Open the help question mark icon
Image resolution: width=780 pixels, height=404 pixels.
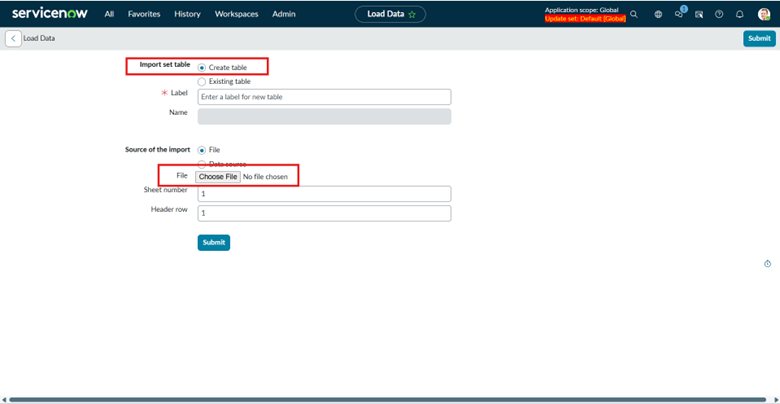click(719, 14)
